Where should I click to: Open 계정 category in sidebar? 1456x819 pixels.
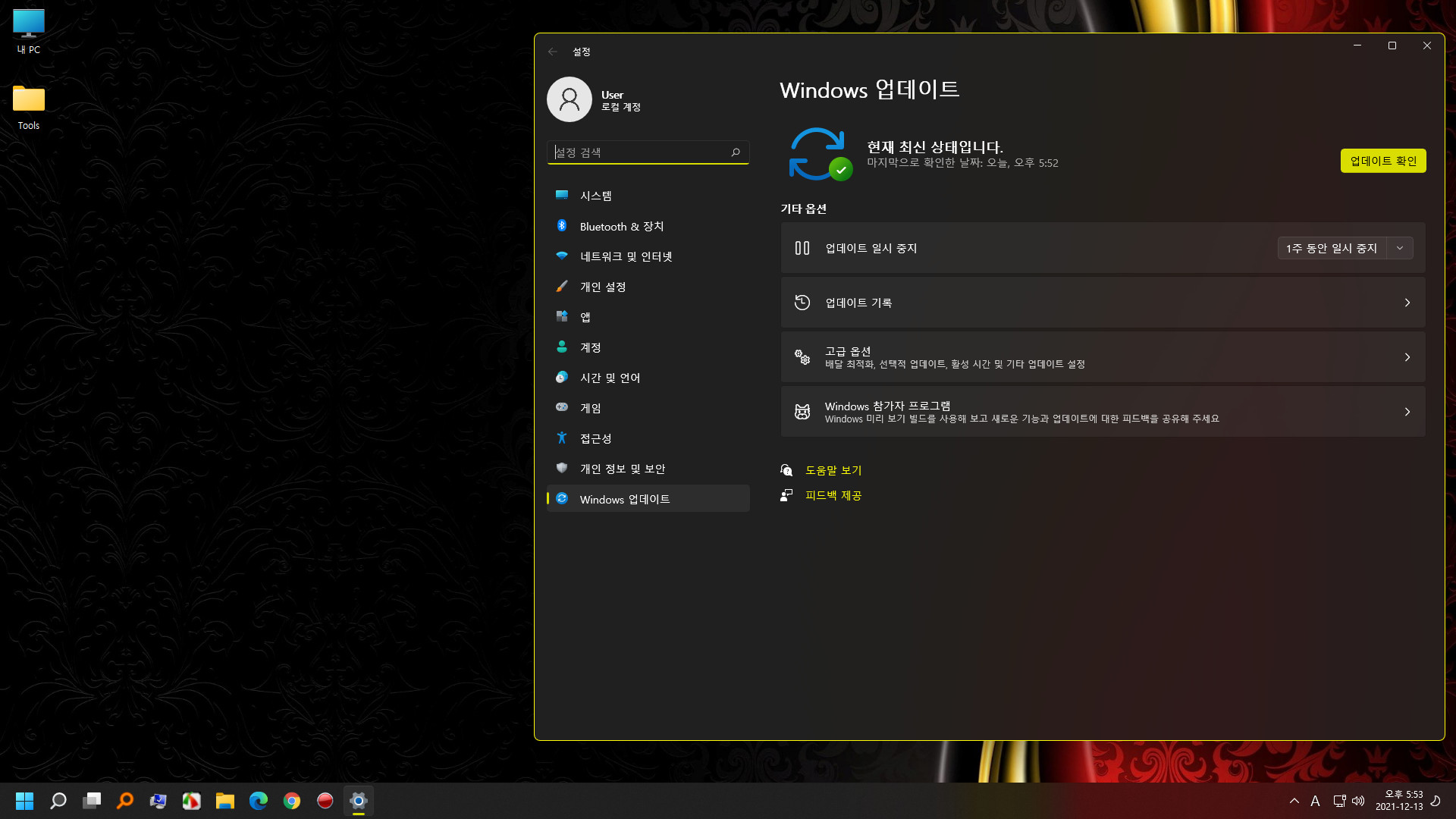(x=648, y=347)
